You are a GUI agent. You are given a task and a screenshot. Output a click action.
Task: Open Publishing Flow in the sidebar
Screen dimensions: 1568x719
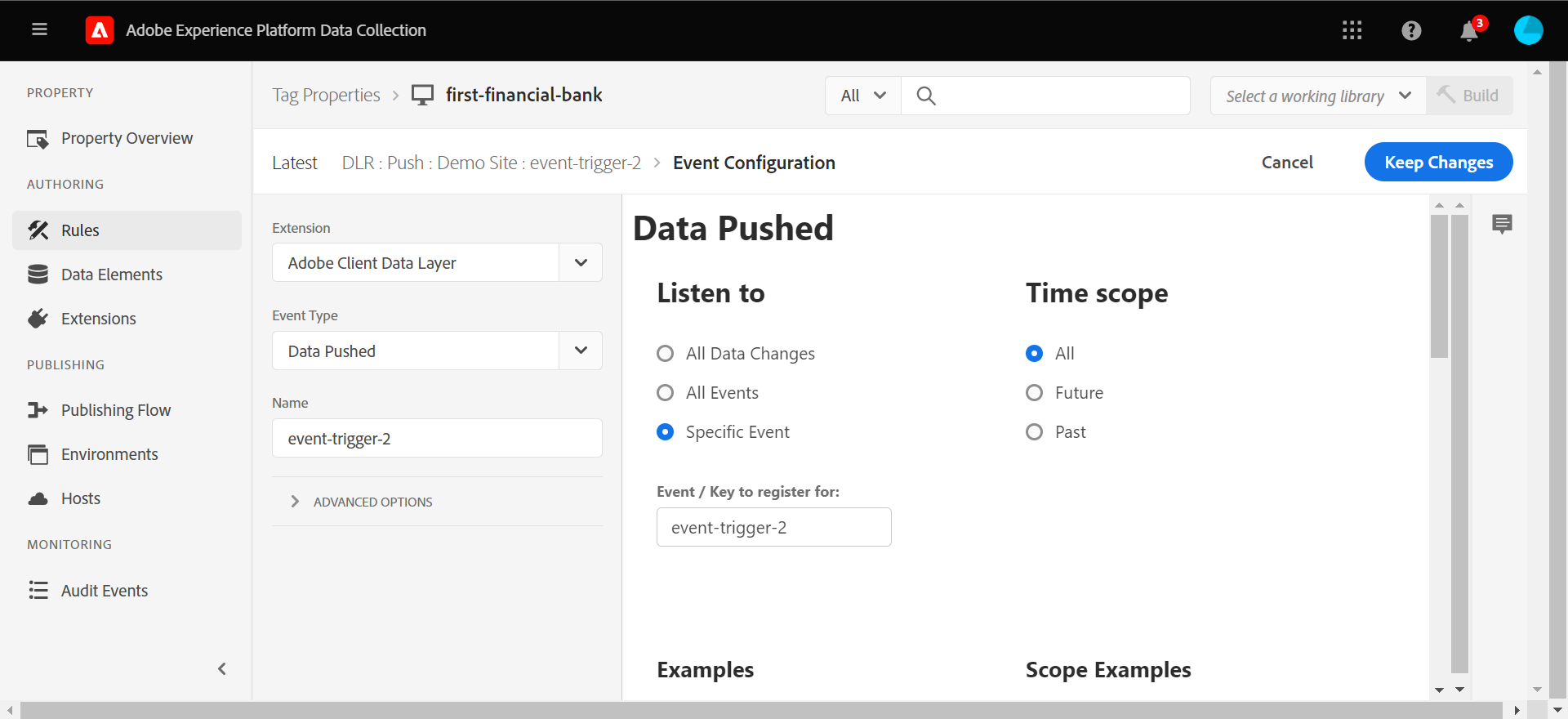pyautogui.click(x=127, y=410)
